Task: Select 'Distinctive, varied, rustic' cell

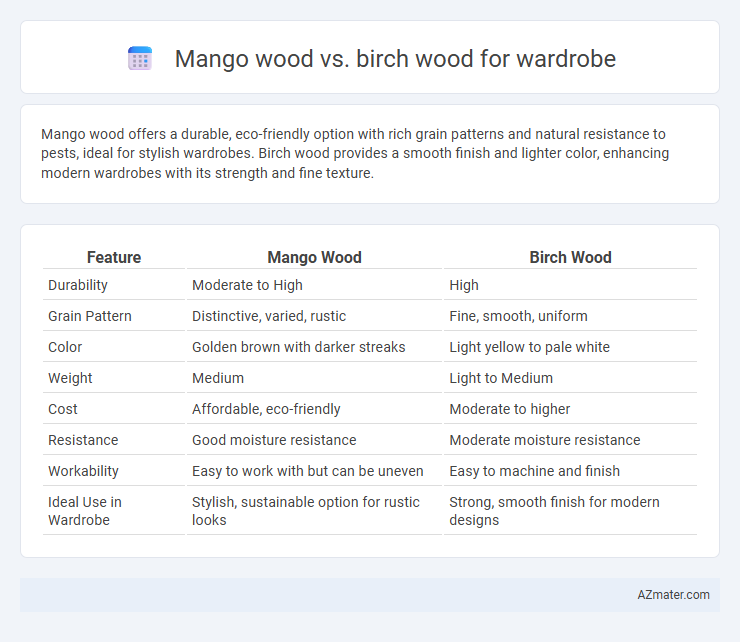Action: [x=269, y=316]
